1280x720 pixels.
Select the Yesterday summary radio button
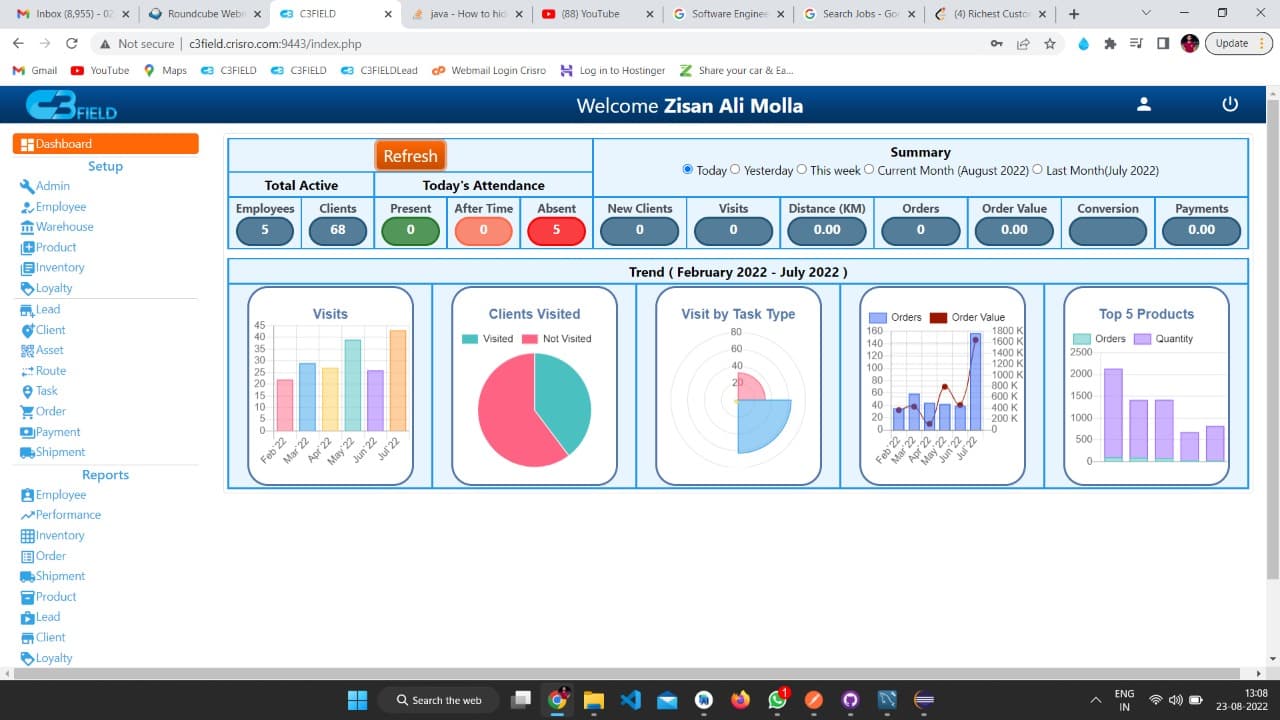pos(736,169)
